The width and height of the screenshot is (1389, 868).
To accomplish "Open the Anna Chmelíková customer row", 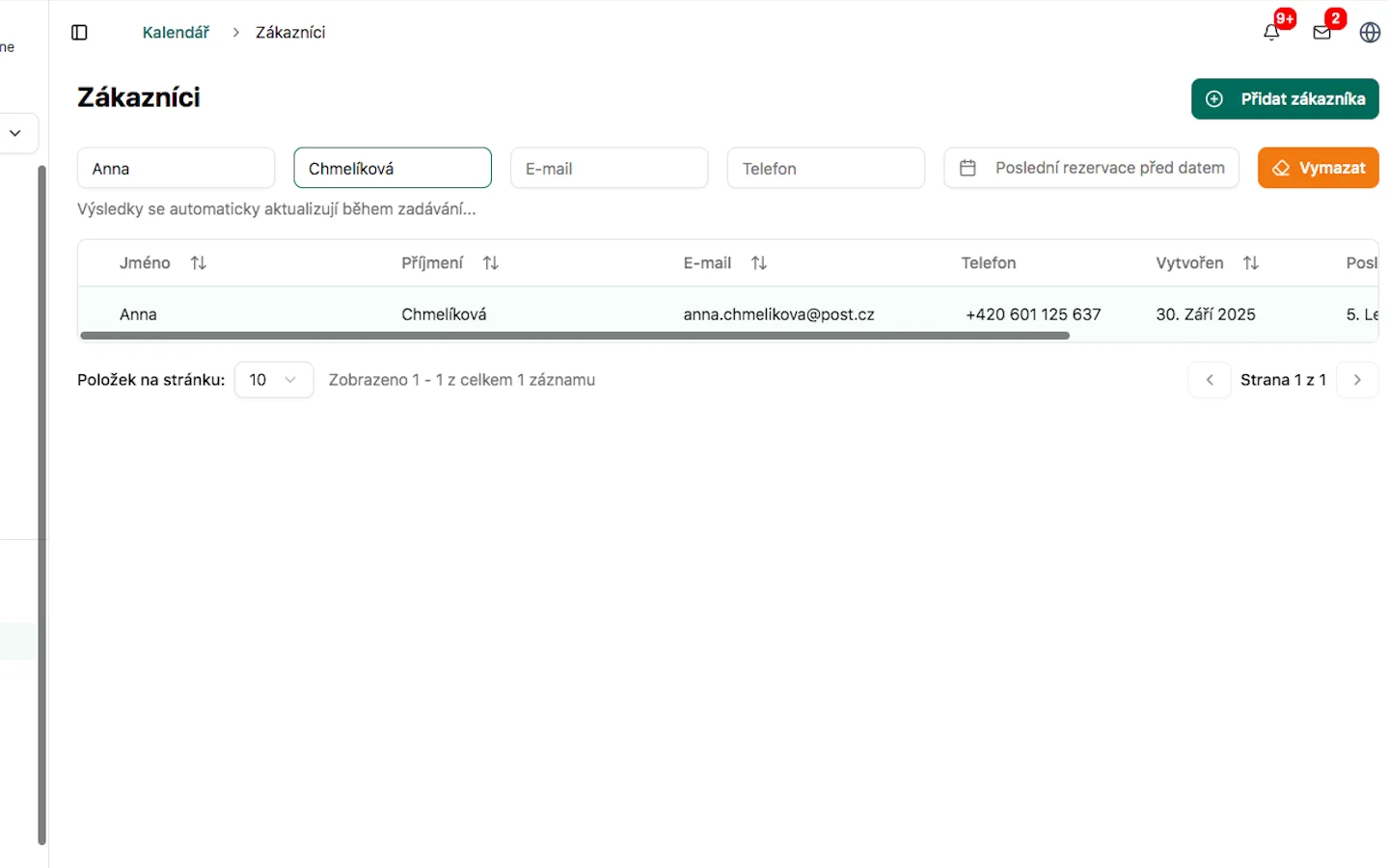I will [444, 314].
